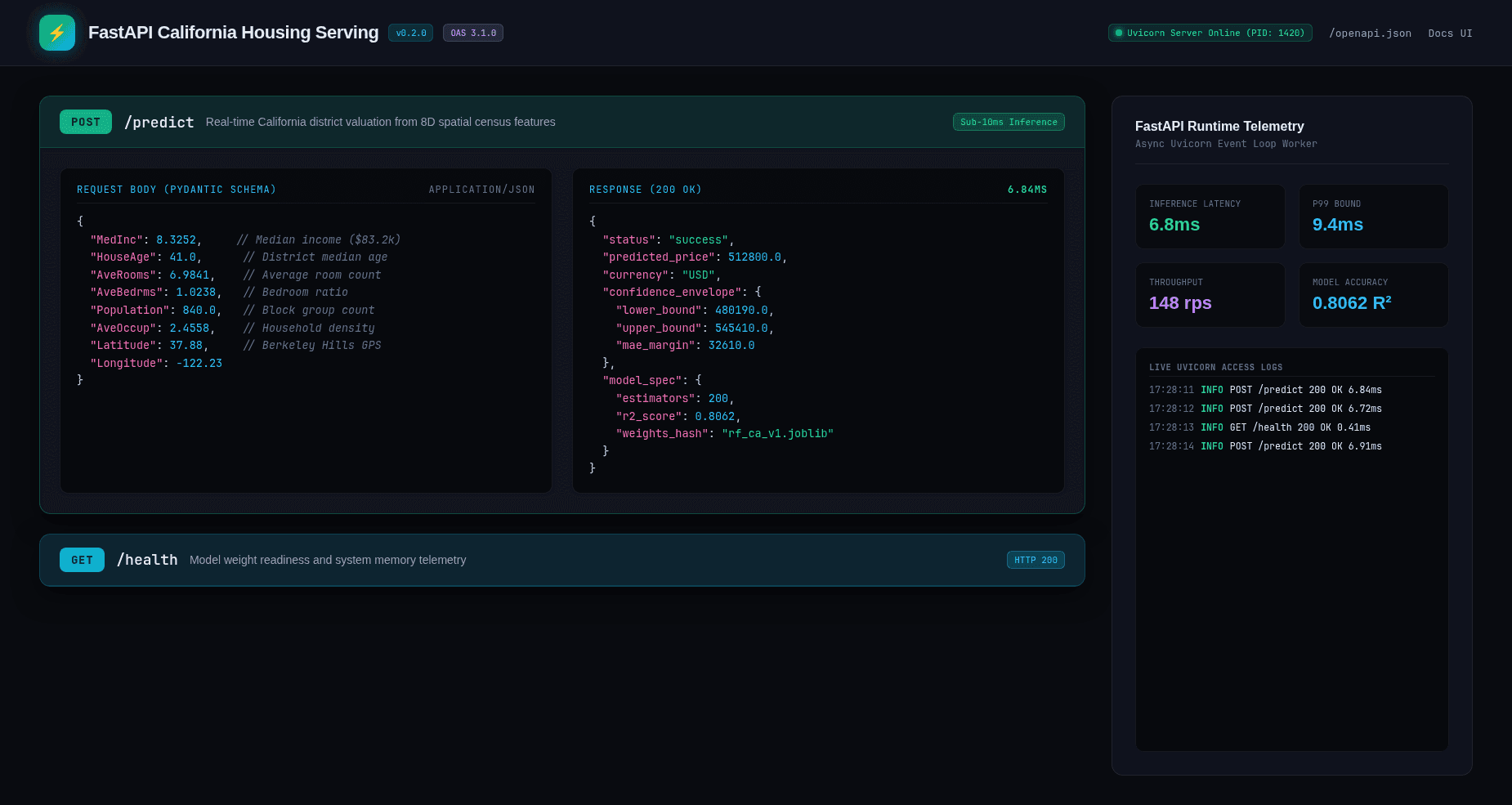The width and height of the screenshot is (1512, 805).
Task: Select the HouseAge value 41.0
Action: tap(183, 257)
